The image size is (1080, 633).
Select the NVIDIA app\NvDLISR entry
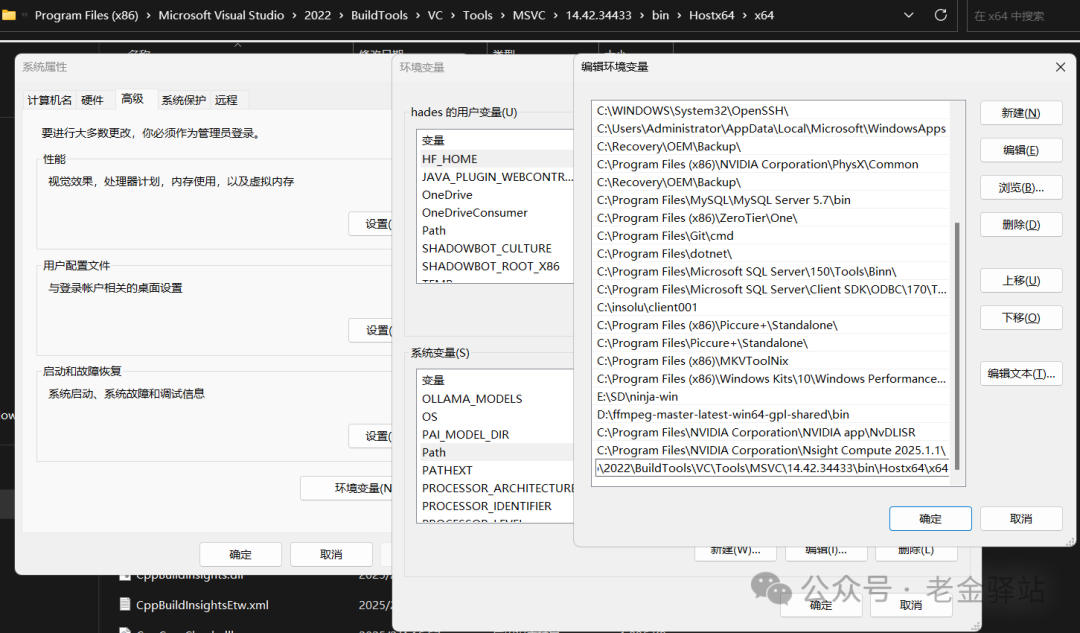pyautogui.click(x=770, y=433)
